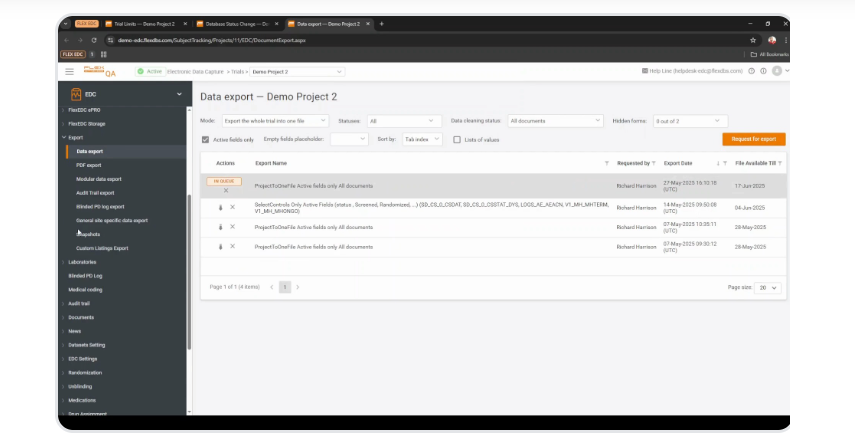Bookmark this page with the star icon
855x436 pixels.
click(x=752, y=40)
